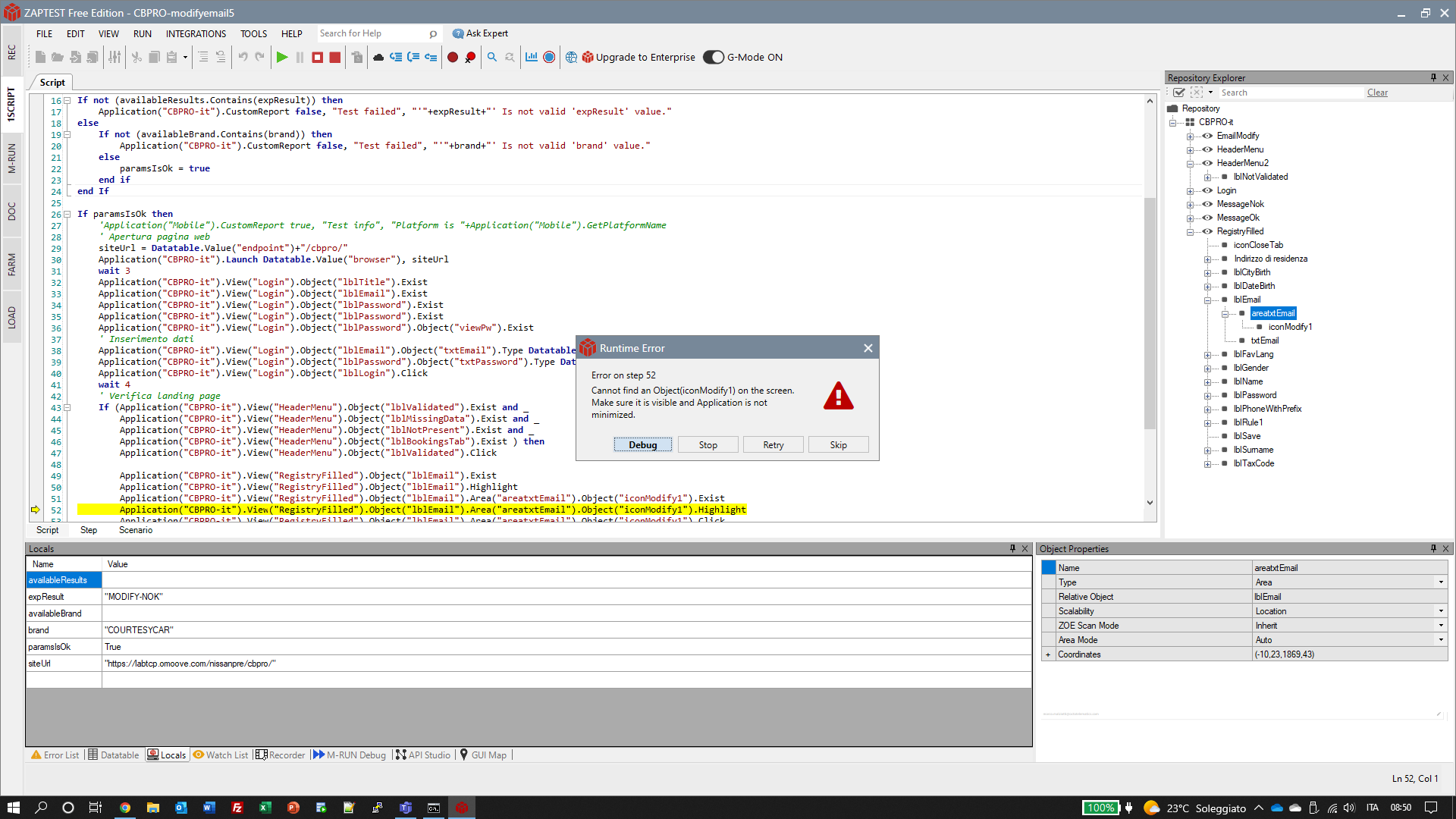Toggle HeaderMenu2 view eye icon
The width and height of the screenshot is (1456, 819).
click(x=1207, y=163)
